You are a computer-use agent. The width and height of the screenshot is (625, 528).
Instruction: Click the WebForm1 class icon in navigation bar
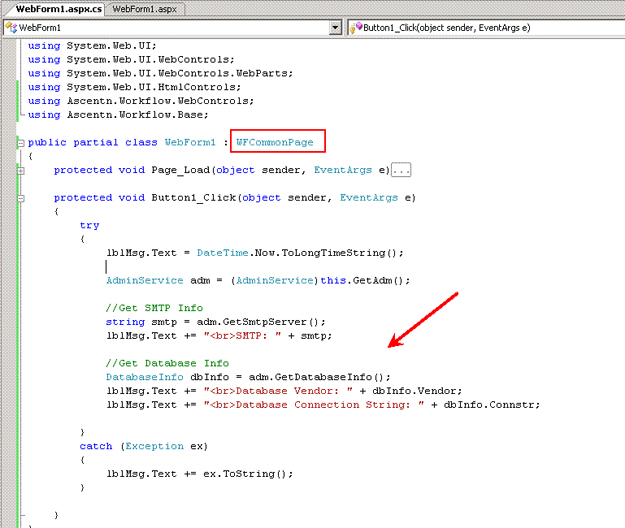[x=9, y=27]
